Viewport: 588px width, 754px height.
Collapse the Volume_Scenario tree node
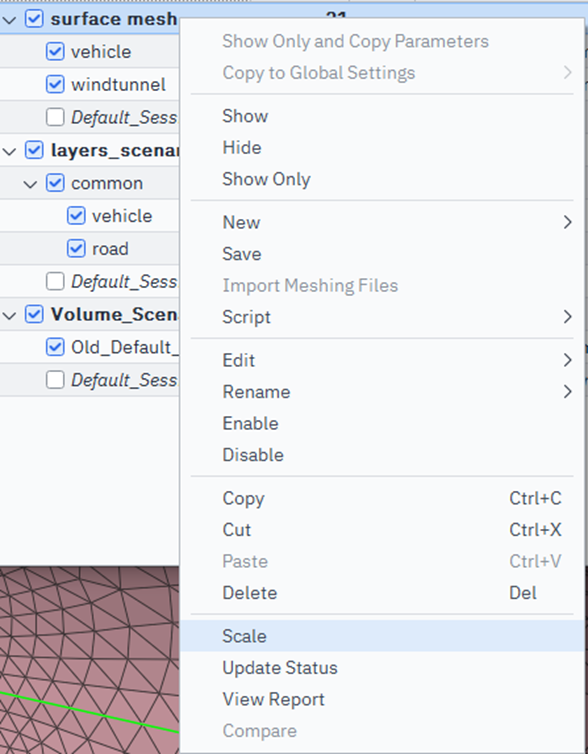10,316
